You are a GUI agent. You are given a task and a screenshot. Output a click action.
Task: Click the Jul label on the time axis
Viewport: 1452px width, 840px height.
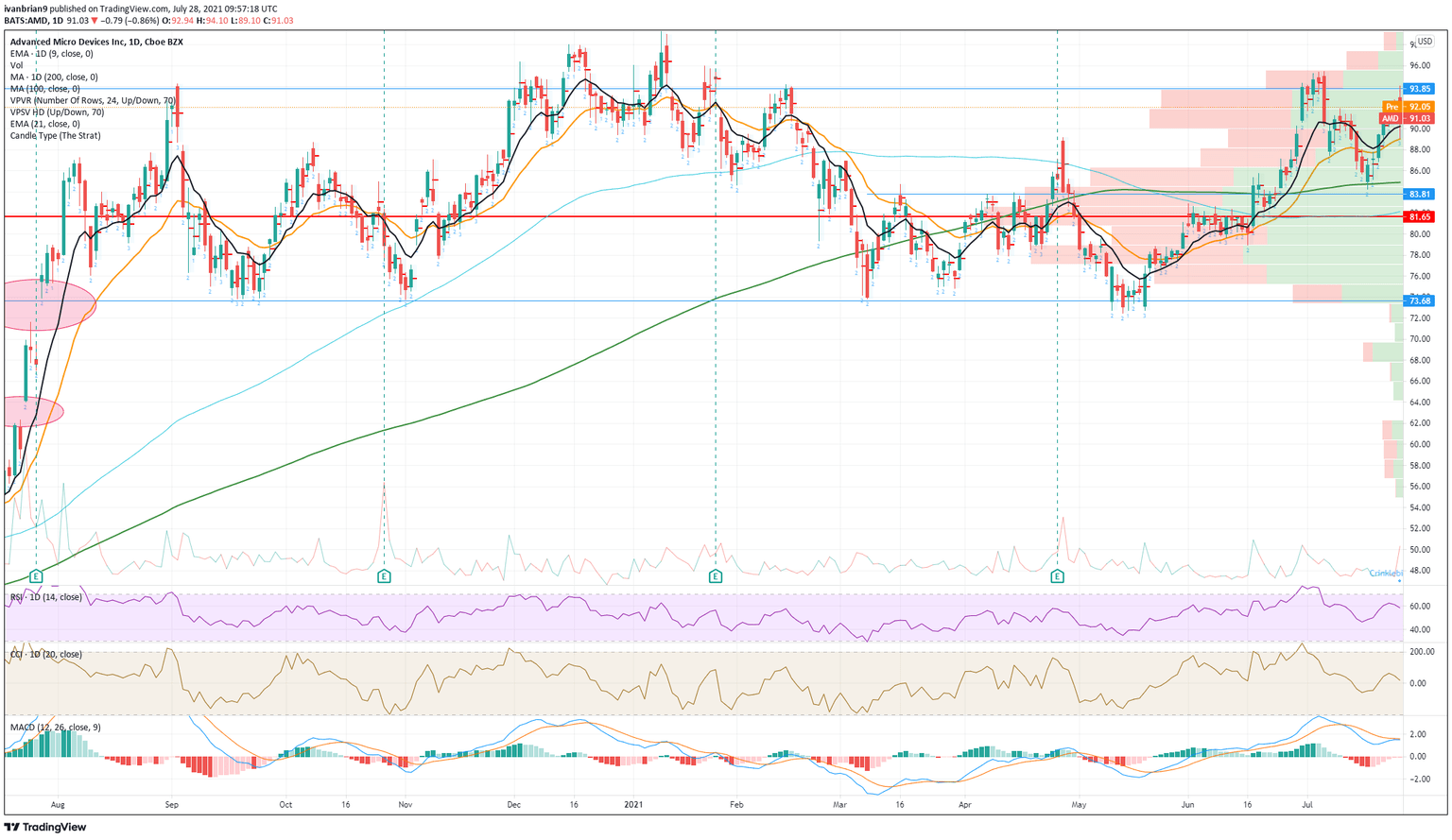coord(1308,805)
